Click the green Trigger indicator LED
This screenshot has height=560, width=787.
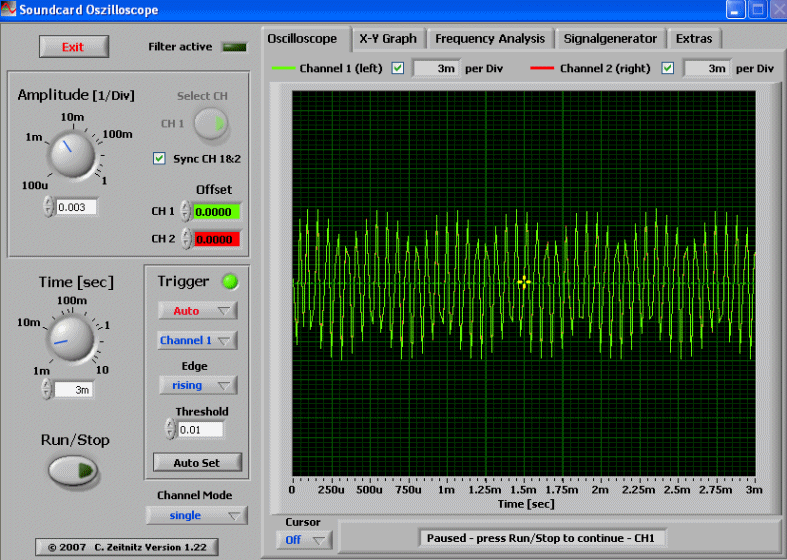tap(230, 282)
